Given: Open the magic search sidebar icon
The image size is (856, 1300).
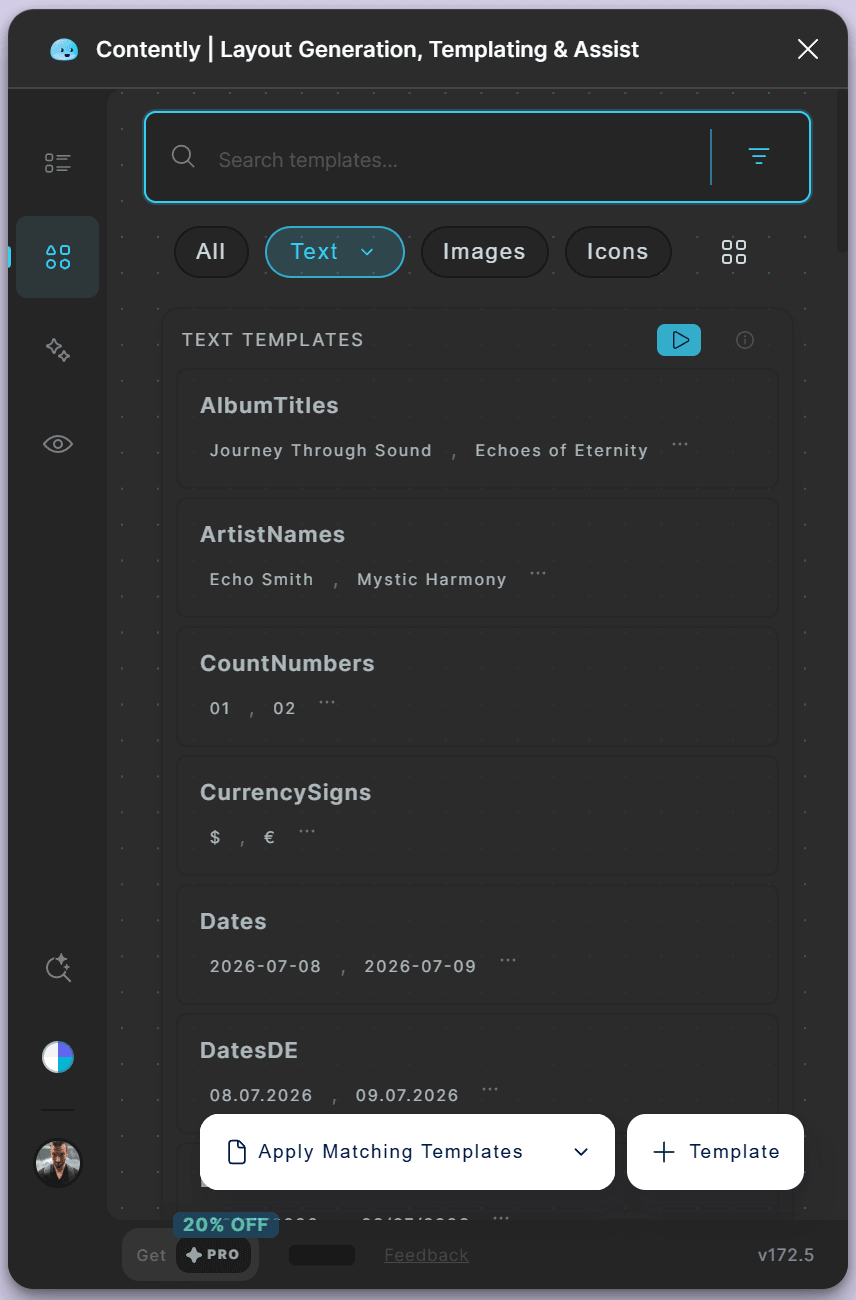Looking at the screenshot, I should point(58,968).
